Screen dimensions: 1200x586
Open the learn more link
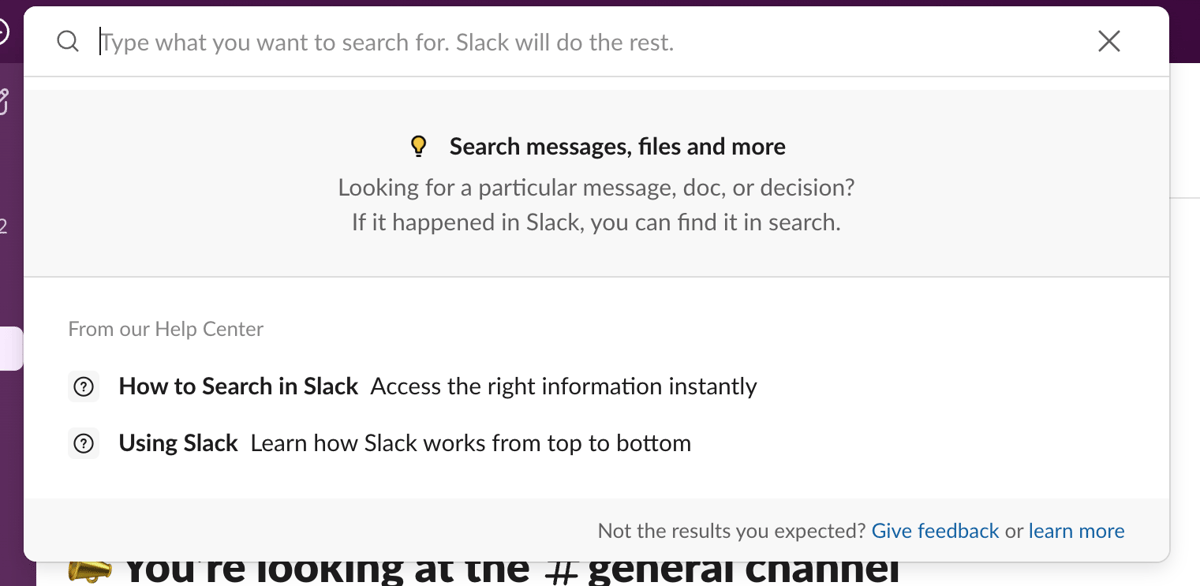[x=1076, y=531]
